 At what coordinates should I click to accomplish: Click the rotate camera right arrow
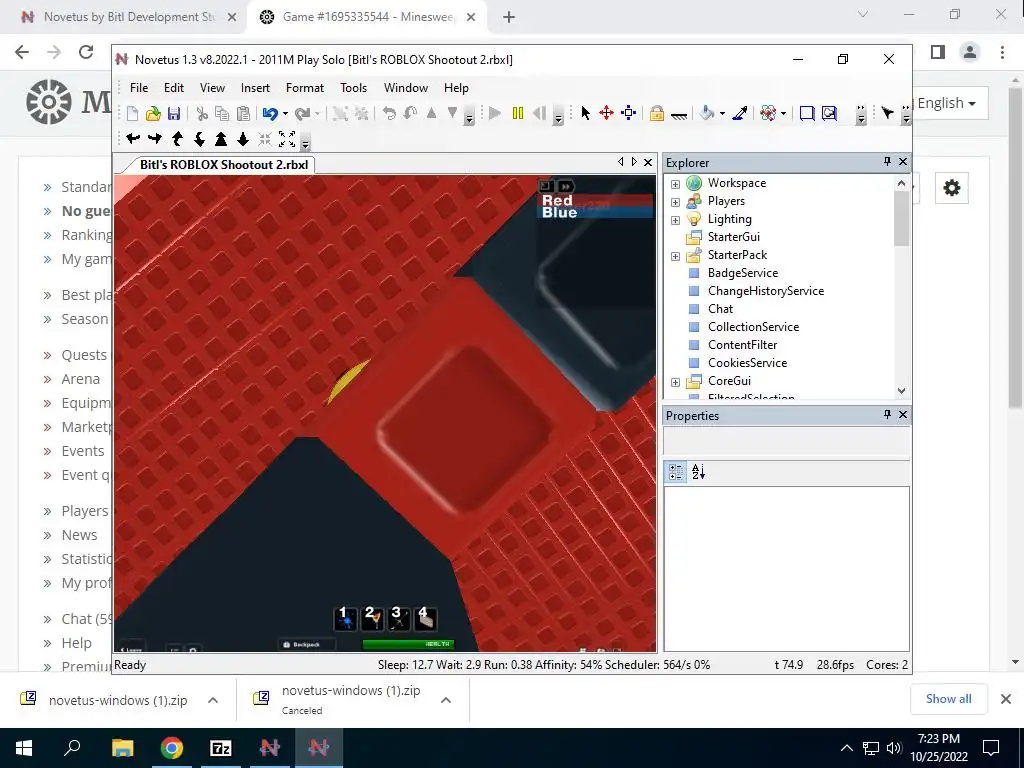pyautogui.click(x=155, y=138)
